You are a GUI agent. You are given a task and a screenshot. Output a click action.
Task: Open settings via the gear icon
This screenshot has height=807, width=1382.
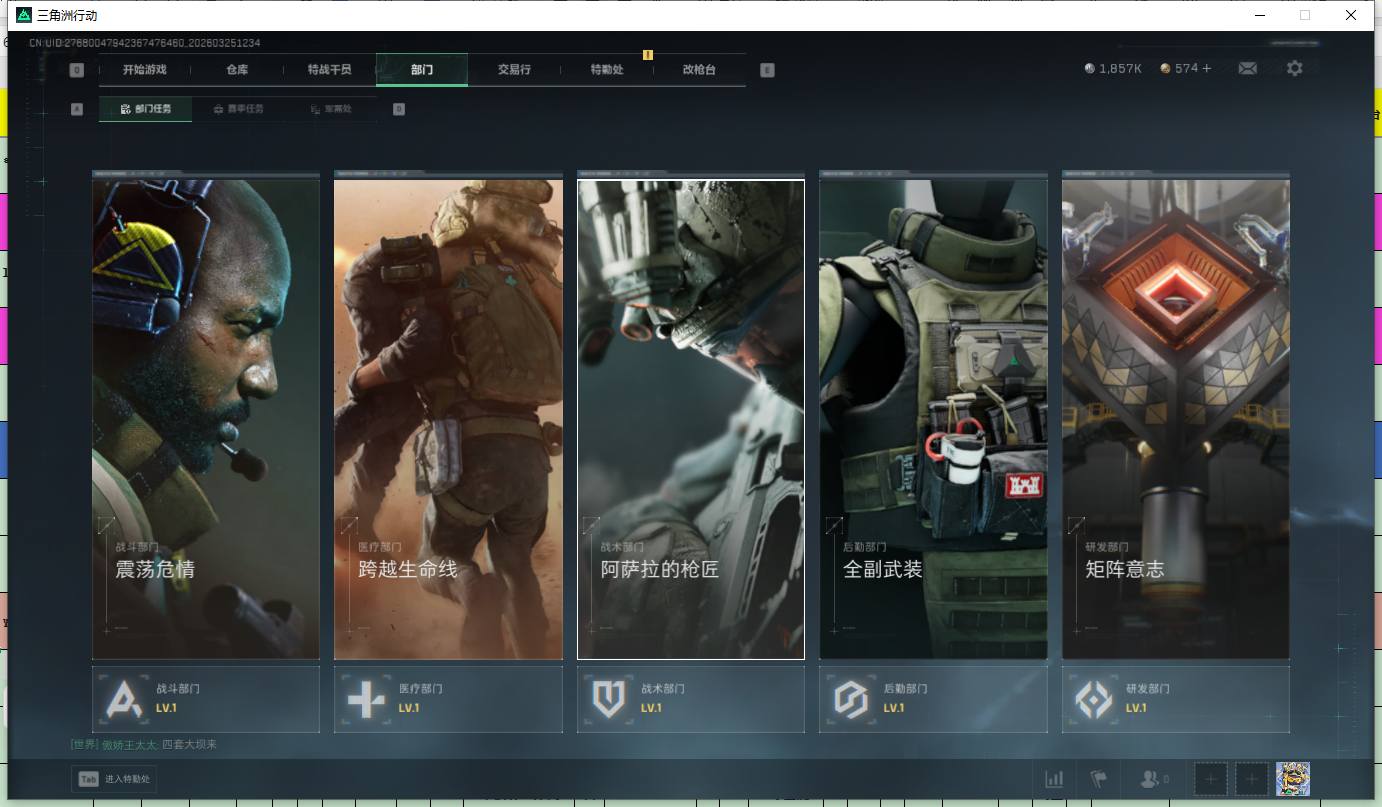(x=1294, y=68)
